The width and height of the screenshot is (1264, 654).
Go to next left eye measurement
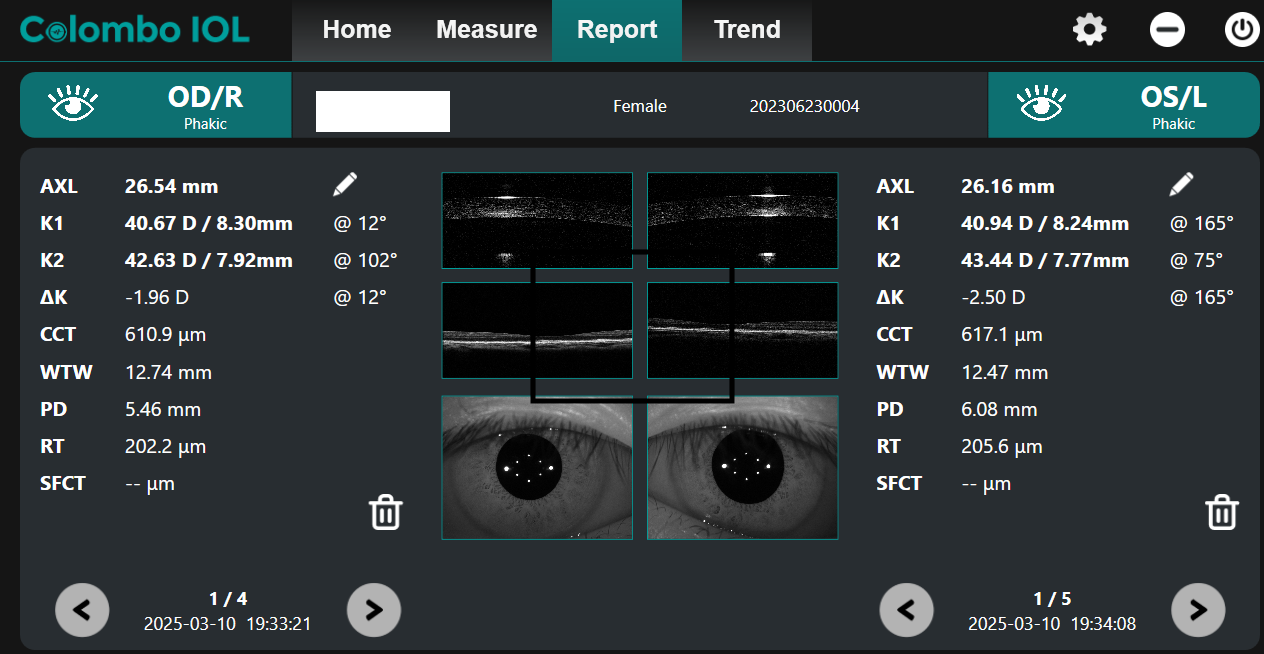(1198, 609)
